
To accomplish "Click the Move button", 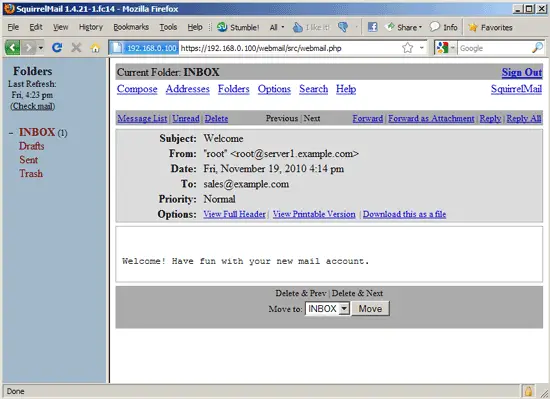I will pyautogui.click(x=370, y=309).
